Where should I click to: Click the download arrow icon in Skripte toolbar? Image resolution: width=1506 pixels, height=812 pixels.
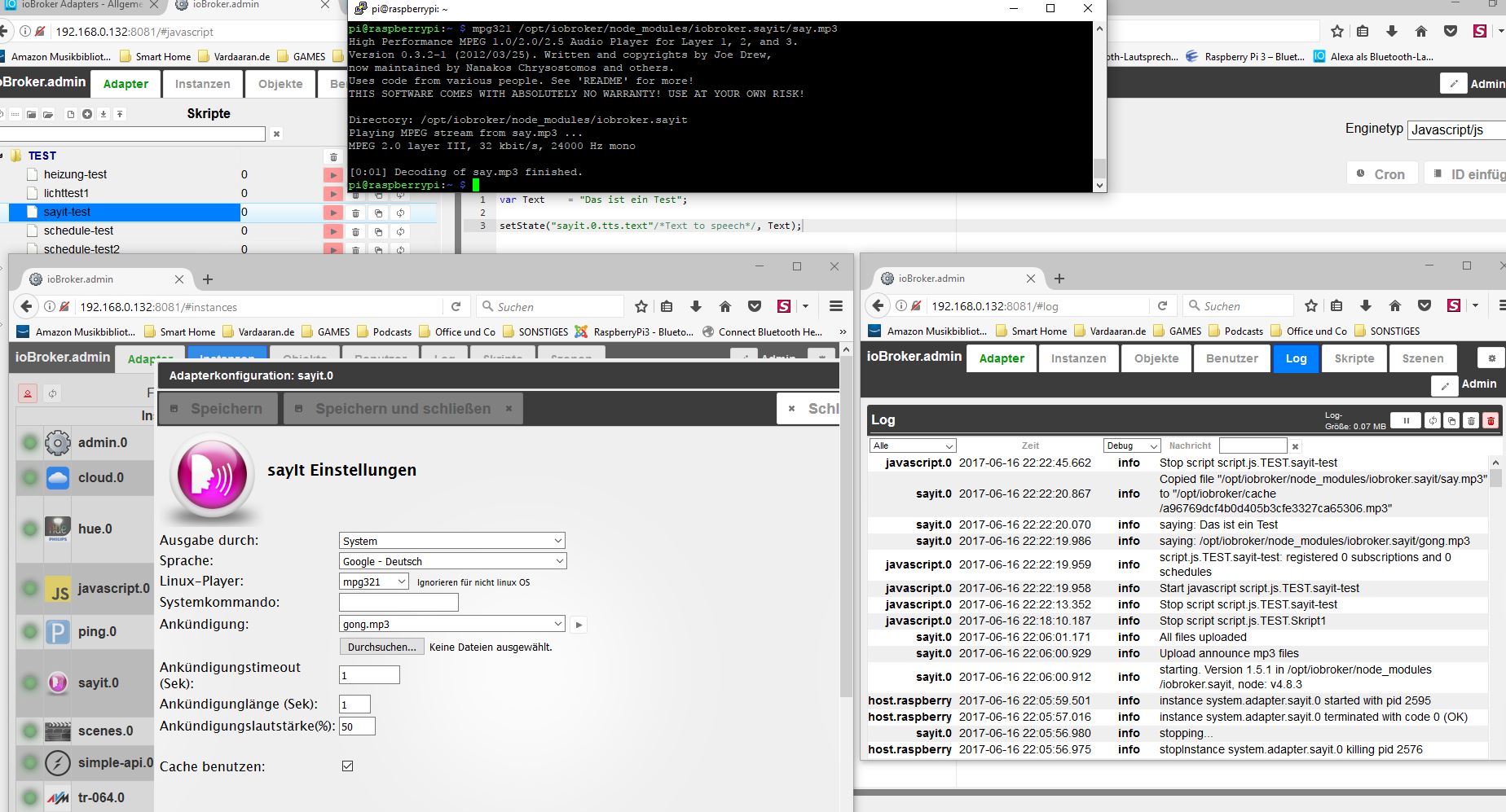tap(103, 114)
